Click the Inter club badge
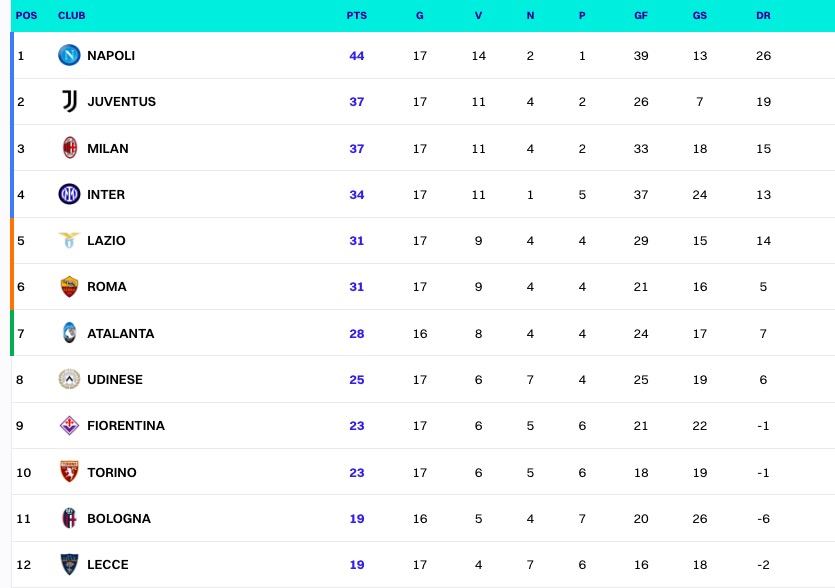This screenshot has width=835, height=588. click(69, 194)
